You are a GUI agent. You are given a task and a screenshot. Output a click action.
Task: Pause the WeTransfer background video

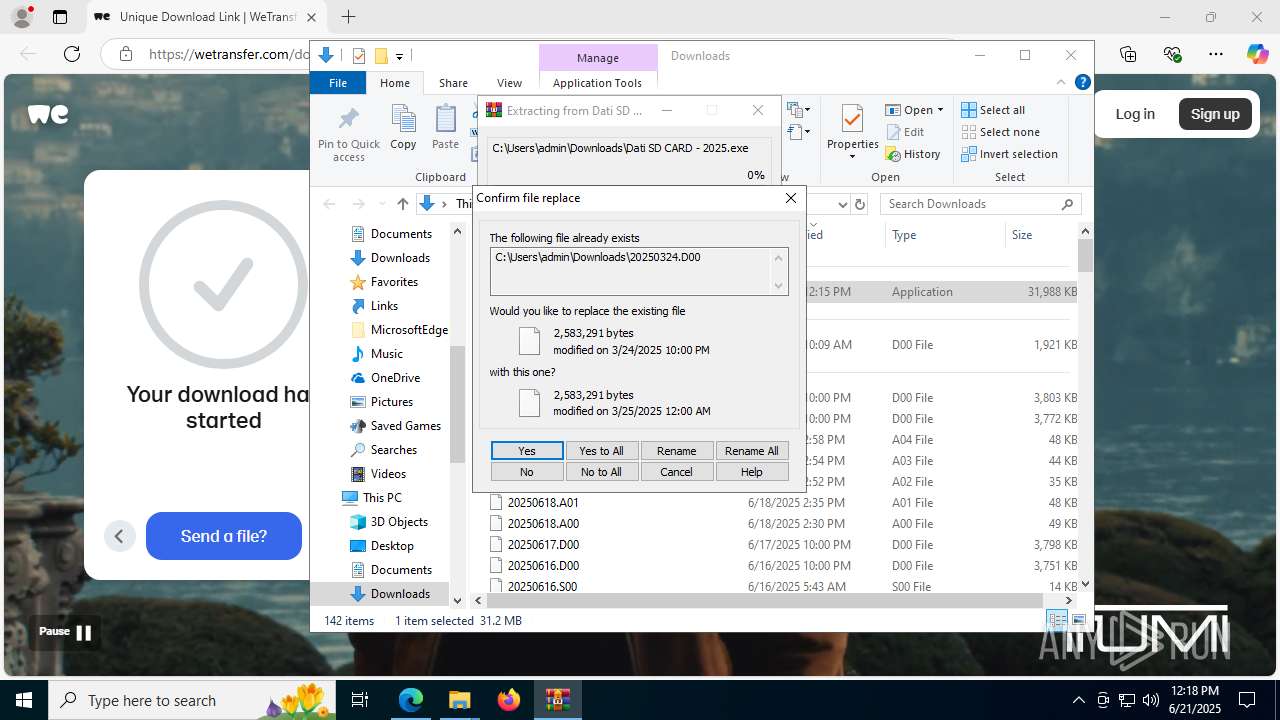(x=66, y=632)
